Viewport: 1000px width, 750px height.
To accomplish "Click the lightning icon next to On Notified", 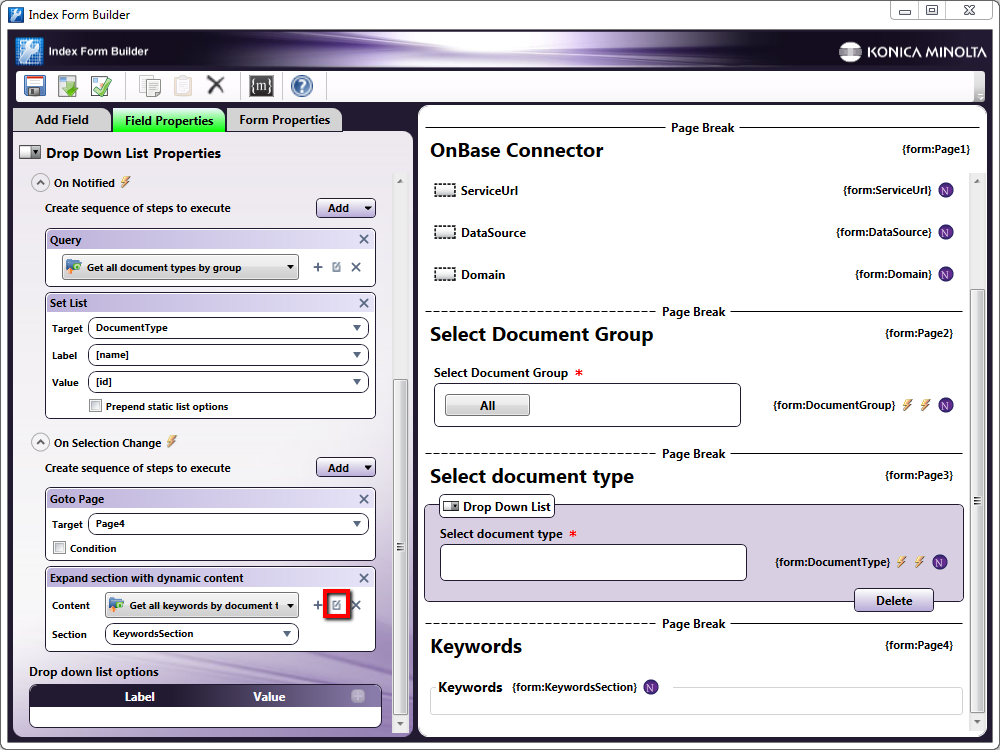I will [x=124, y=182].
